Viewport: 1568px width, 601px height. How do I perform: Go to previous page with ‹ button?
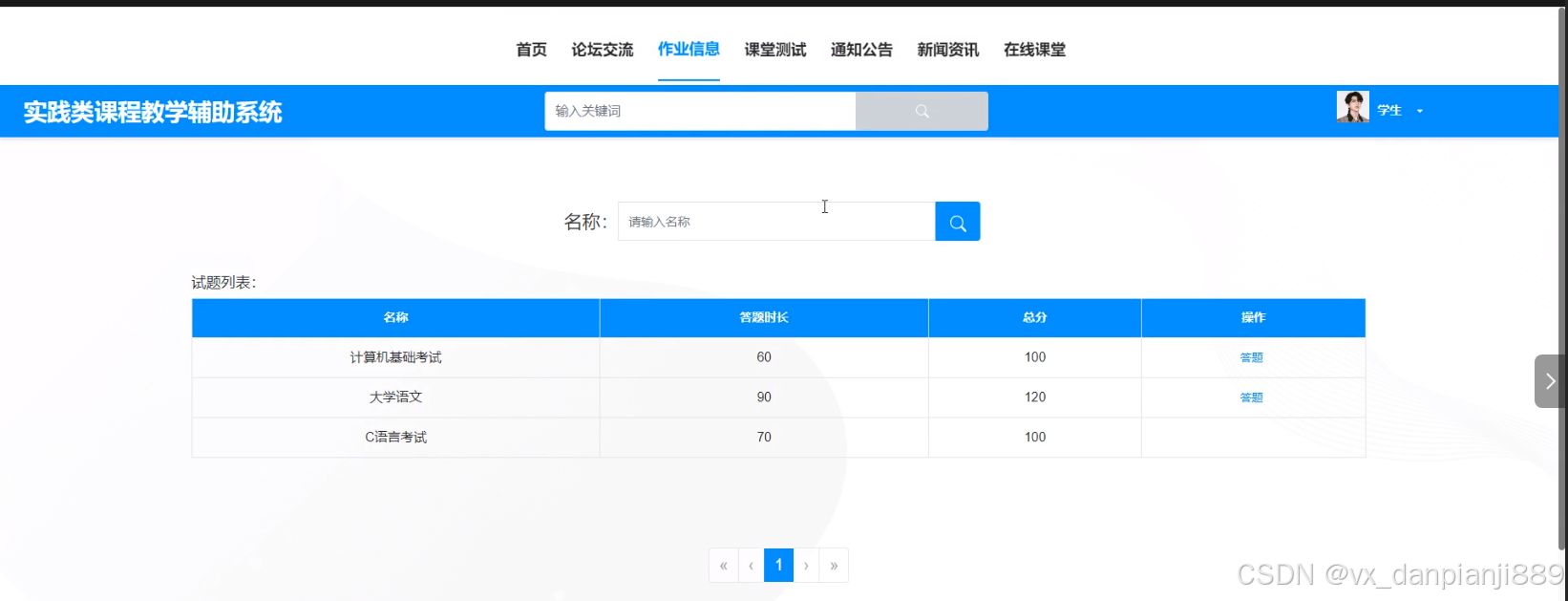pos(752,566)
